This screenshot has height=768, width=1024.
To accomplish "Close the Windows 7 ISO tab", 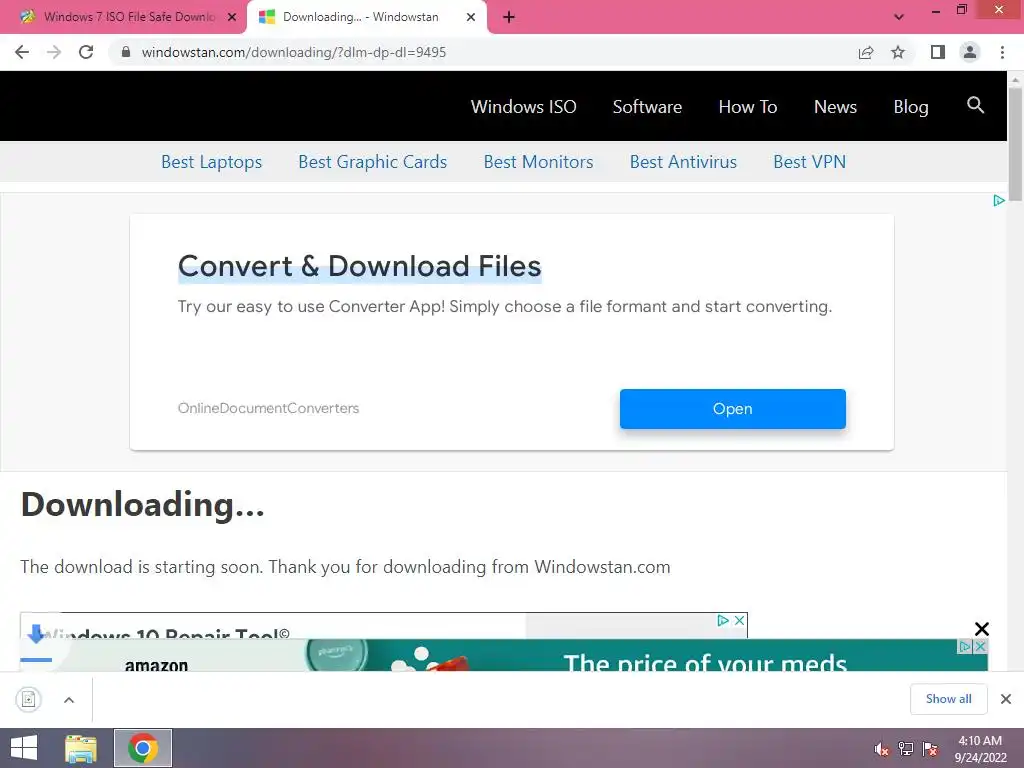I will pyautogui.click(x=231, y=18).
